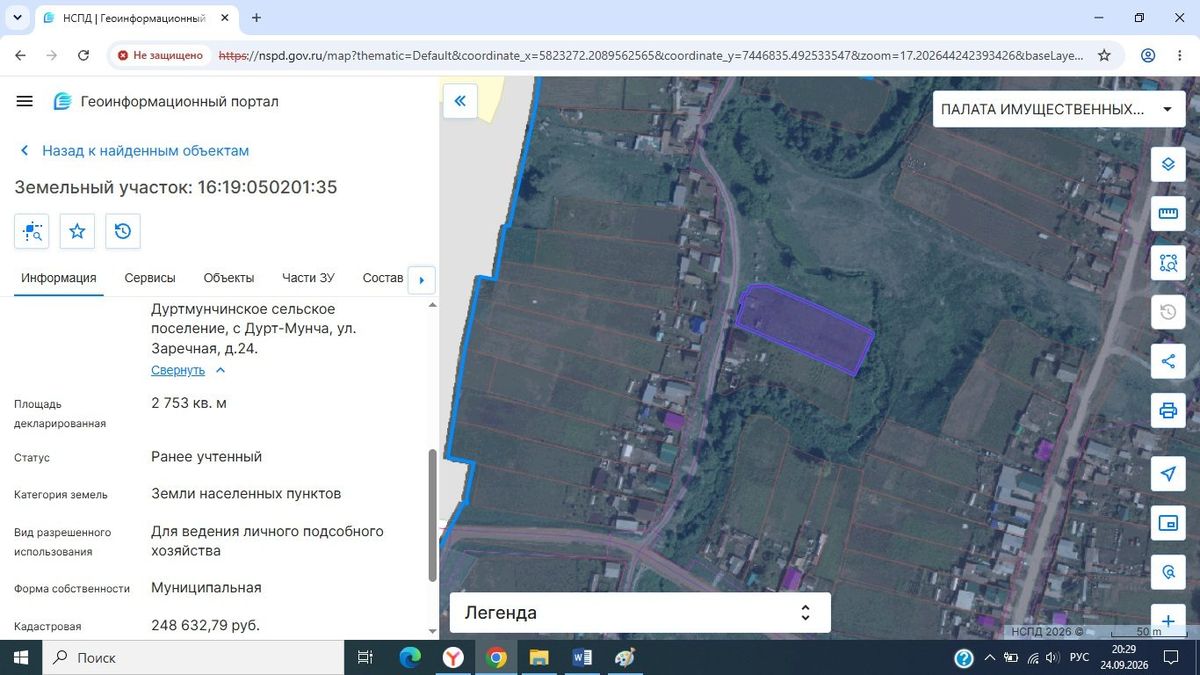This screenshot has height=675, width=1200.
Task: Show hidden system tray icons
Action: click(990, 657)
